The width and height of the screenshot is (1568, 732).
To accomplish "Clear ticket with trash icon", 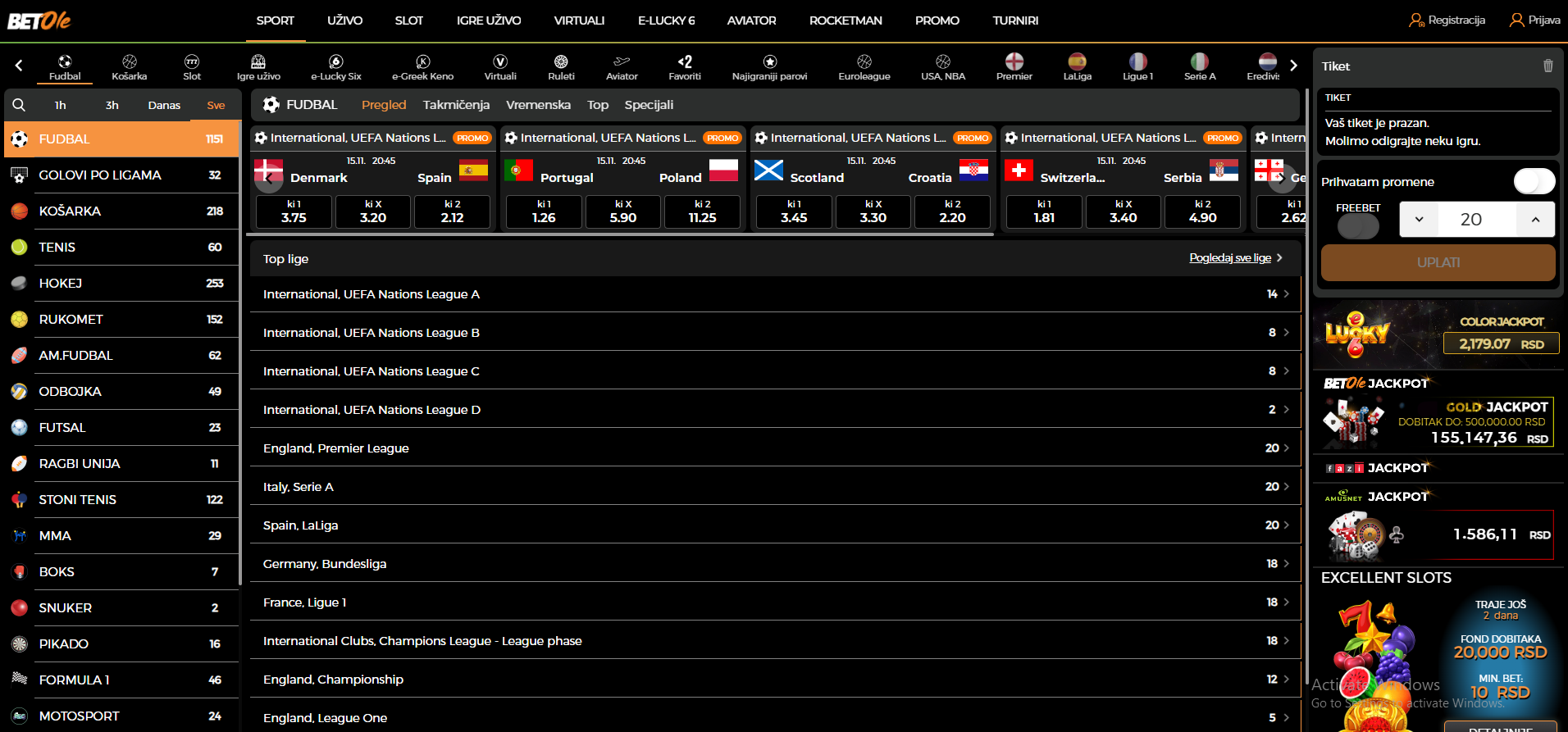I will [1548, 66].
